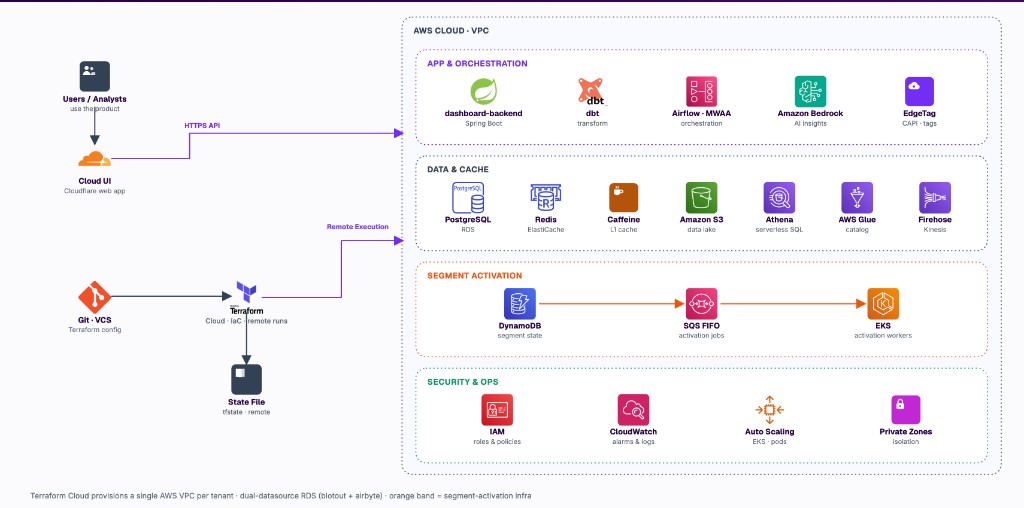Click the "Amazon Bedrock" label
Viewport: 1024px width, 508px height.
click(810, 114)
